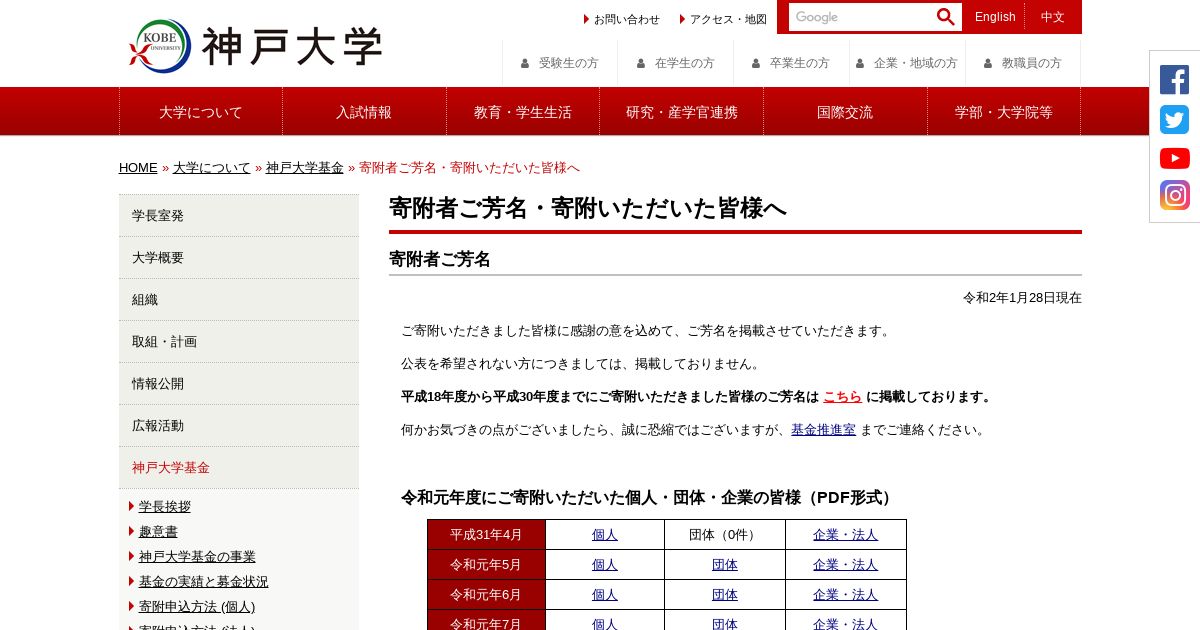Open 趣意書 sidebar sublink
Image resolution: width=1200 pixels, height=630 pixels.
click(158, 531)
